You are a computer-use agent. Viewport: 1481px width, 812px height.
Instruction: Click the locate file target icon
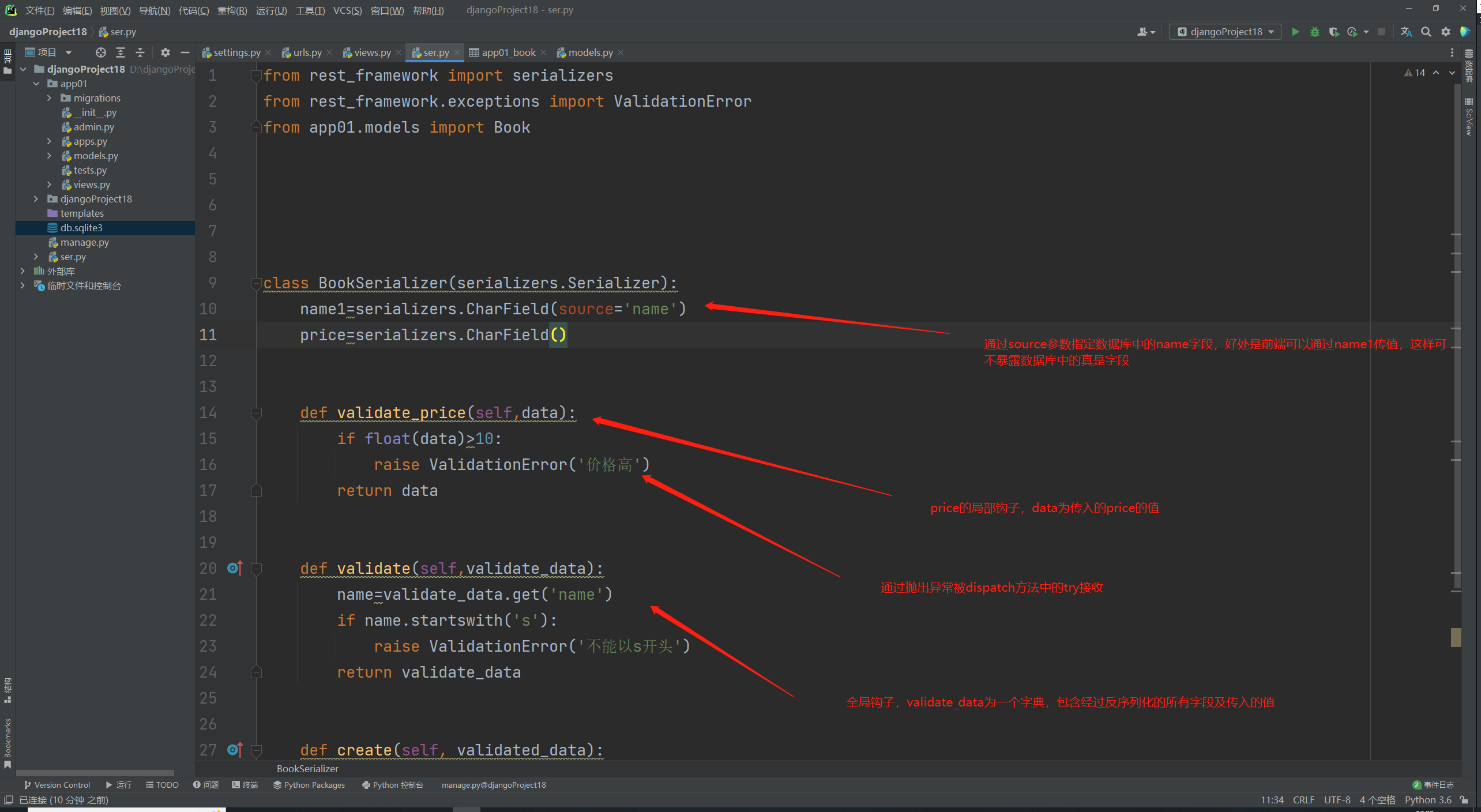coord(101,52)
